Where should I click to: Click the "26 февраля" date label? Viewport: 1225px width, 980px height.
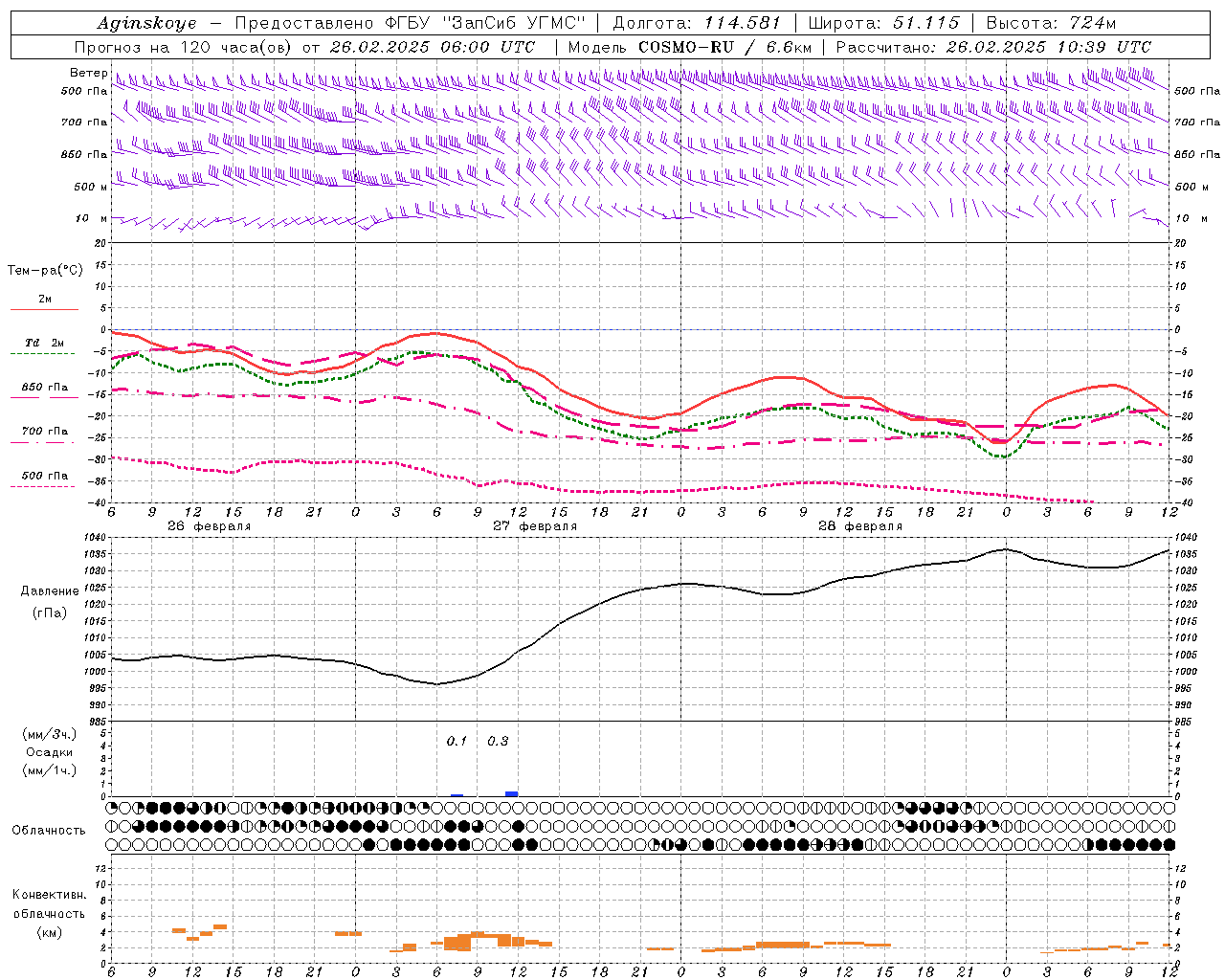click(x=210, y=526)
